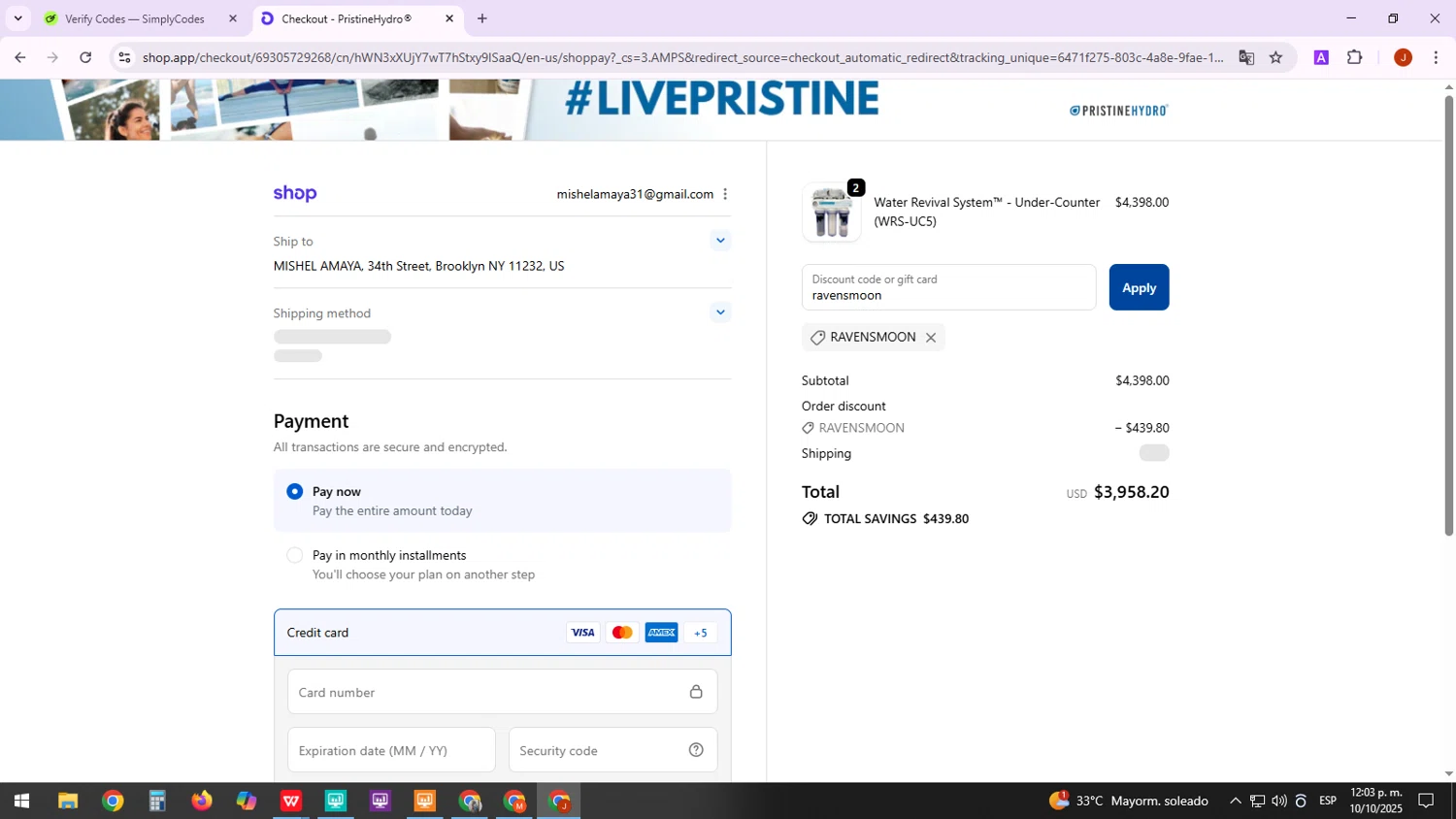Close the Checkout tab
Viewport: 1456px width, 819px height.
pyautogui.click(x=449, y=18)
